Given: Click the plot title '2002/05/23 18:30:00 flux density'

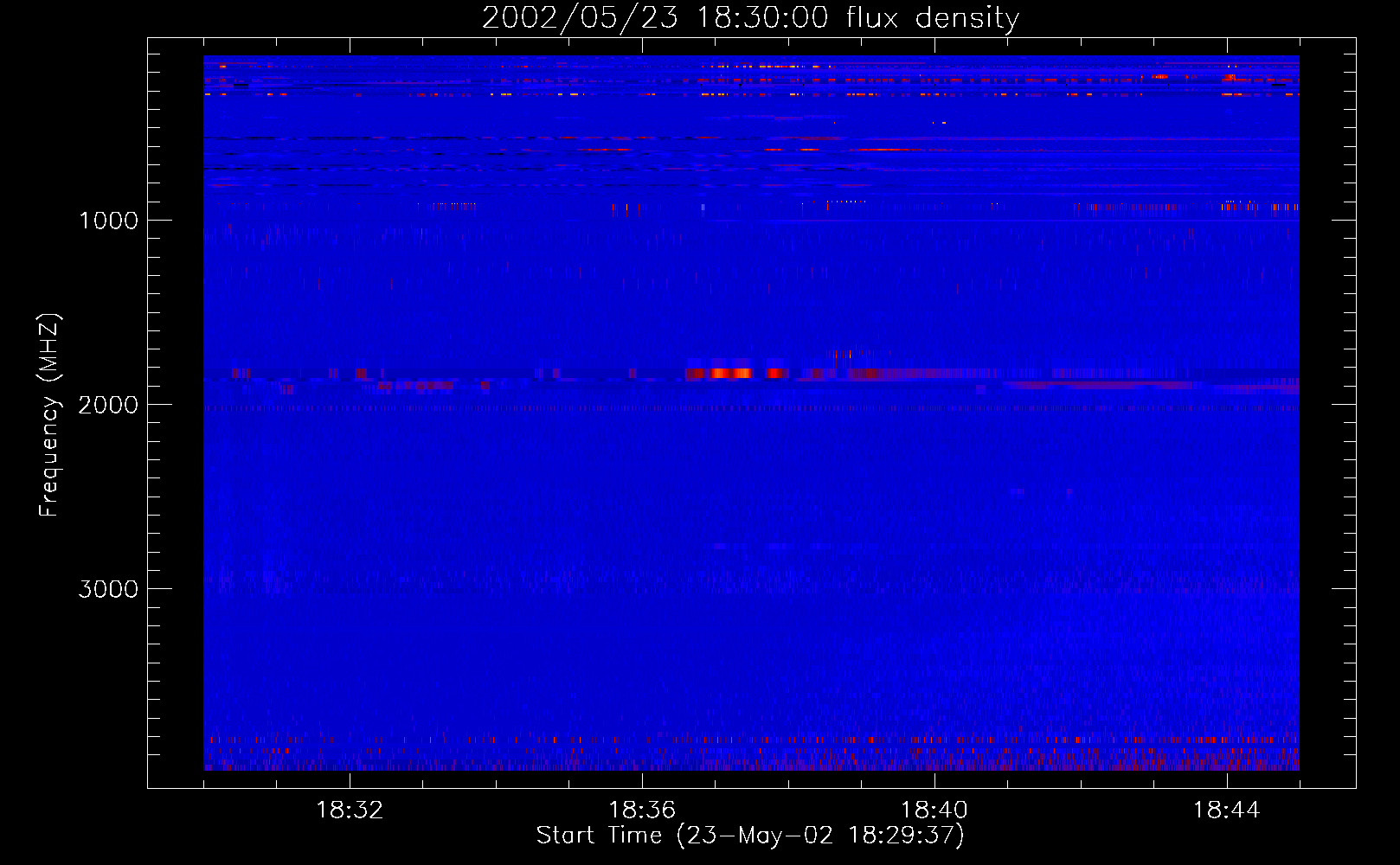Looking at the screenshot, I should click(x=750, y=18).
